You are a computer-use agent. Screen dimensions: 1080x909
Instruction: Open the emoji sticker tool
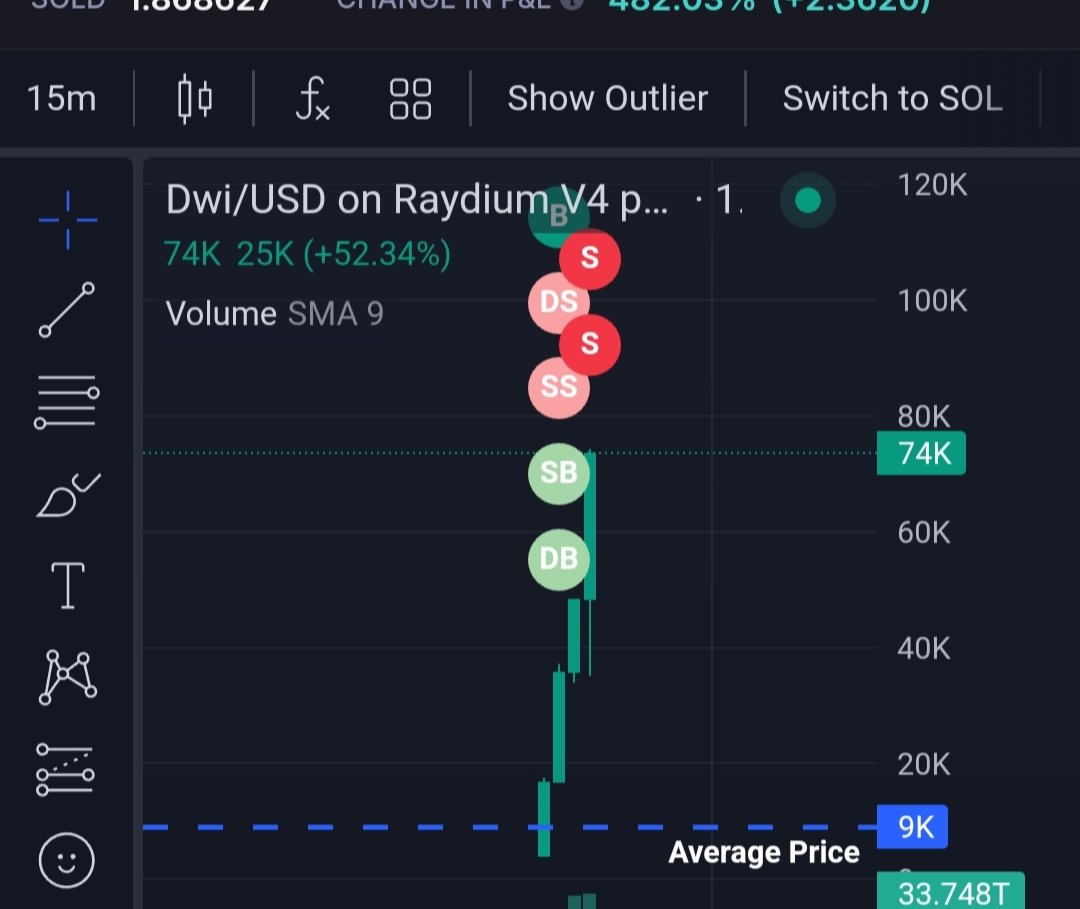[x=66, y=861]
